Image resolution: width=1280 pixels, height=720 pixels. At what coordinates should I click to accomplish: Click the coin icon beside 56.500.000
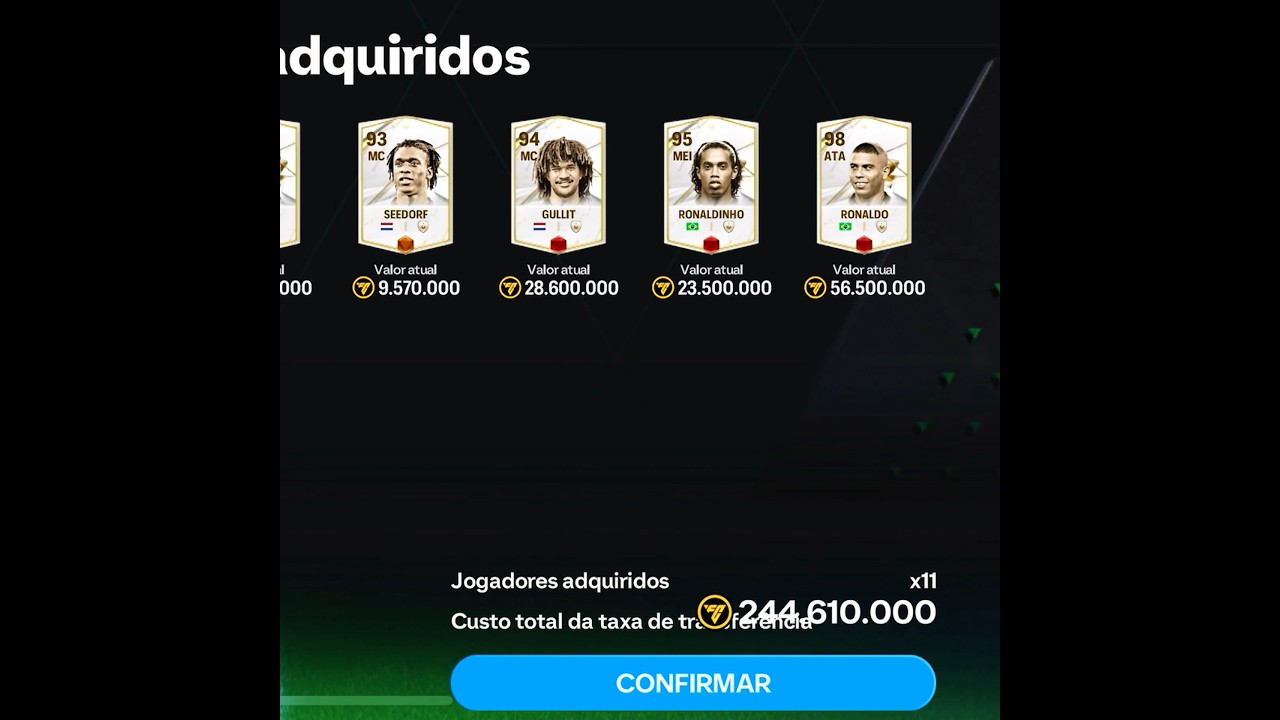[815, 288]
